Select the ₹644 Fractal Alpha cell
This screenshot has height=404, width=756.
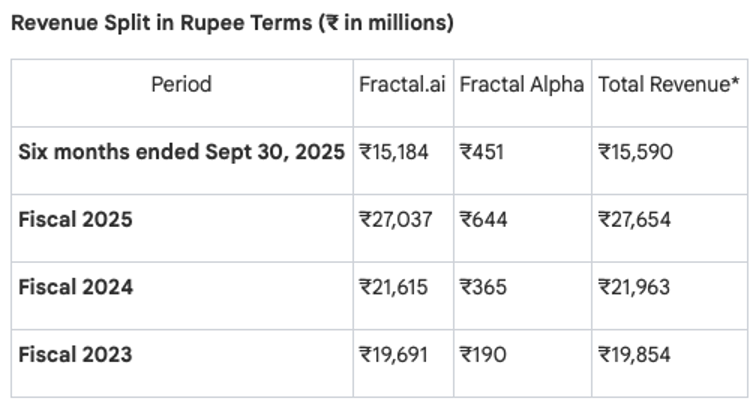pos(483,219)
